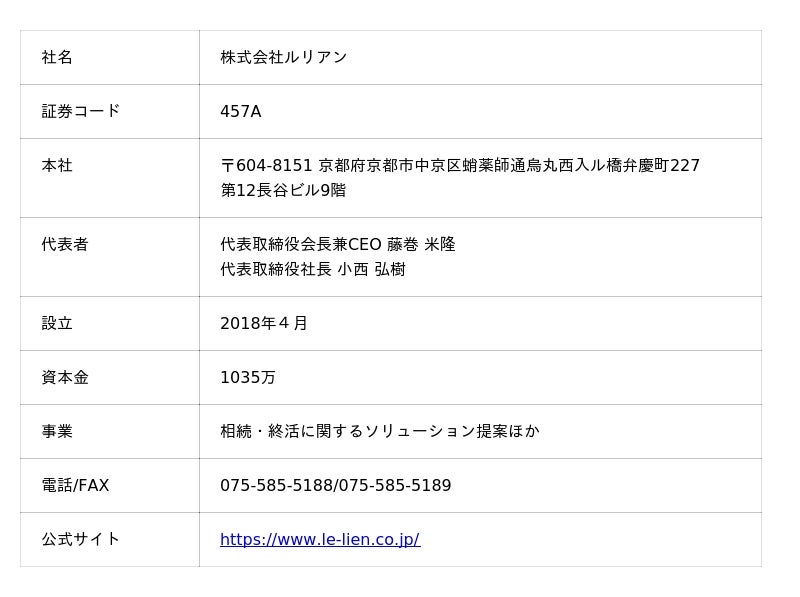Click the 第12長谷ビル9階 building line
Viewport: 800px width, 597px height.
click(283, 190)
